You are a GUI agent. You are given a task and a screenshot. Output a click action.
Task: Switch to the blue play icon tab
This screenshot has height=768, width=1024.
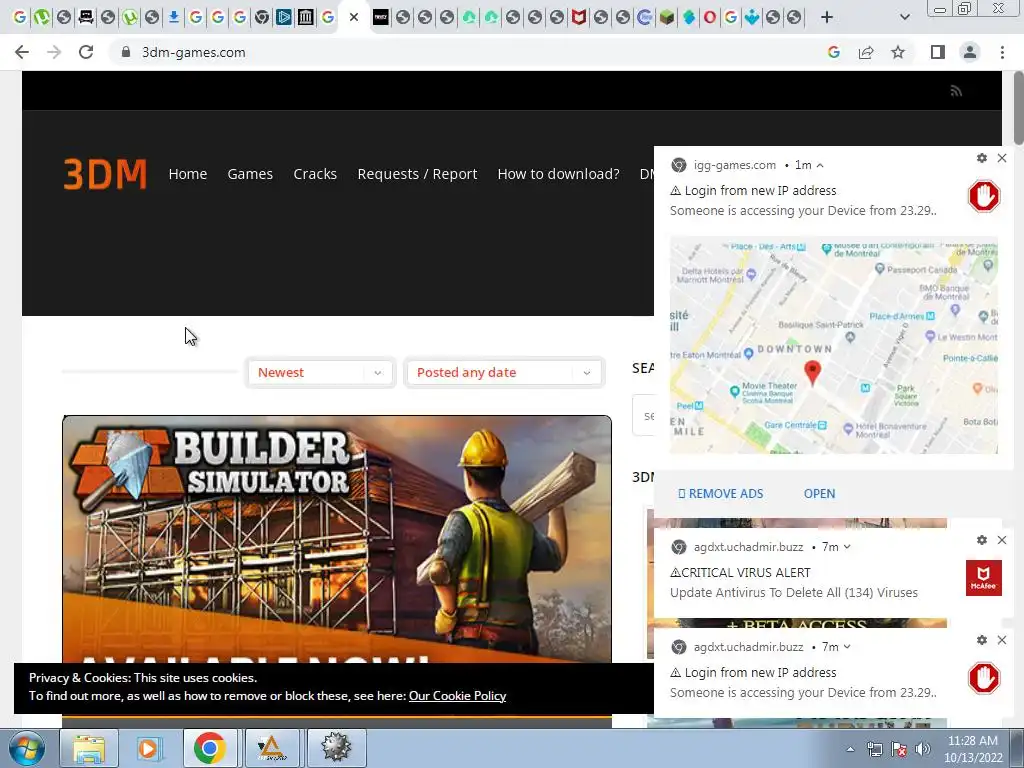[x=283, y=17]
